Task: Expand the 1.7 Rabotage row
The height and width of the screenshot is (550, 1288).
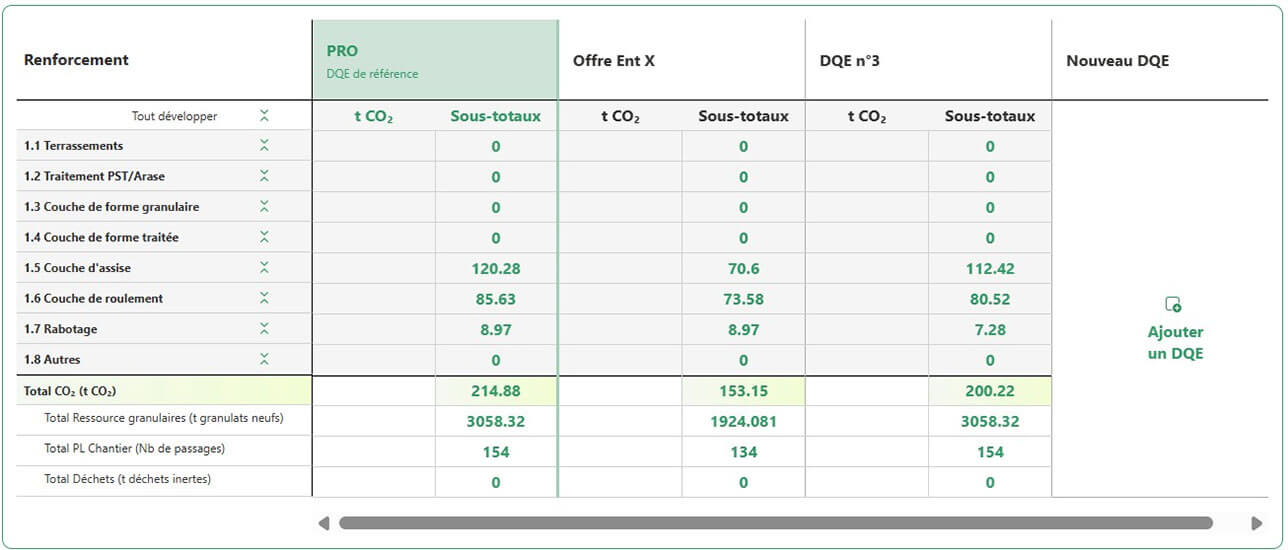Action: (x=264, y=329)
